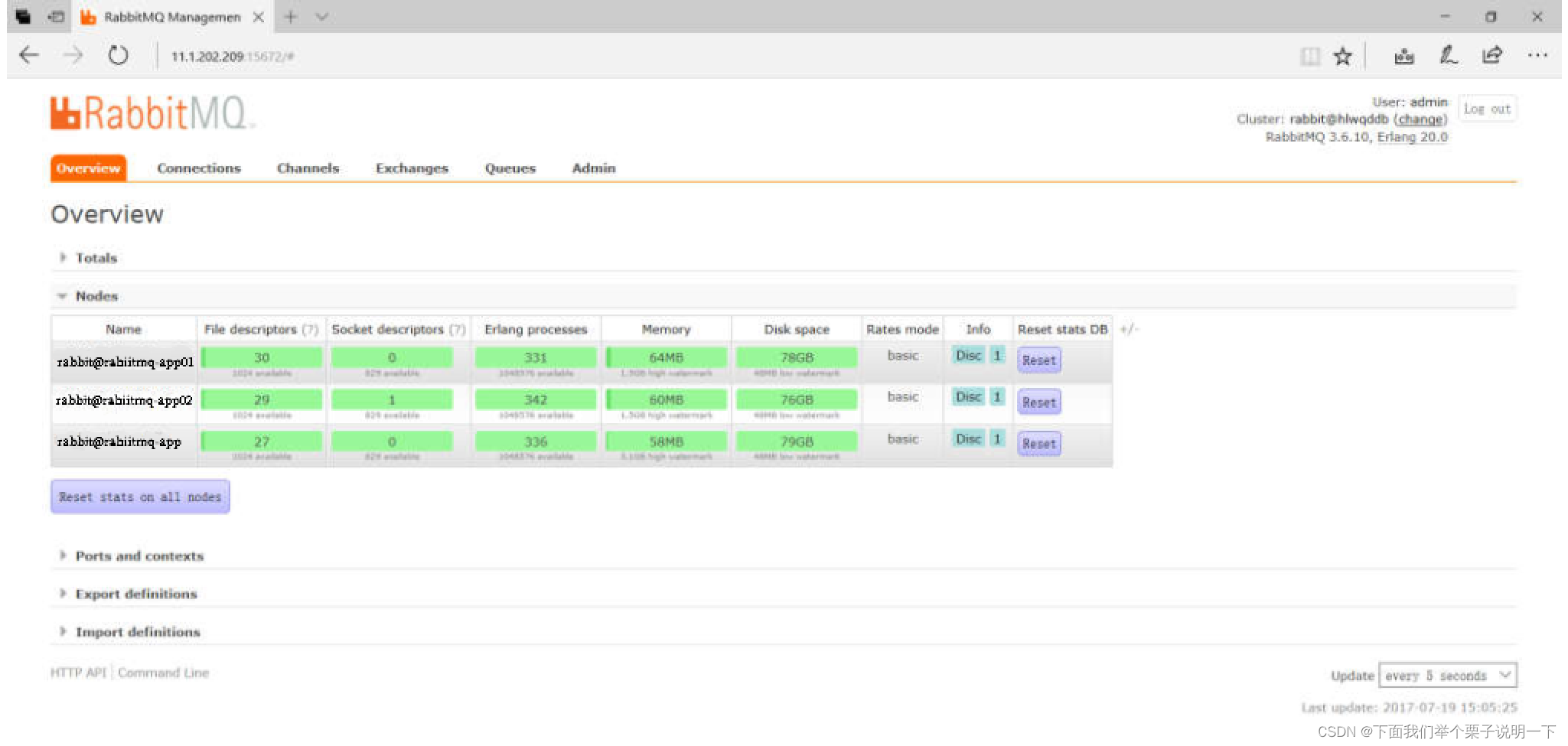Toggle the table columns +/- control
The width and height of the screenshot is (1568, 746).
pos(1129,329)
